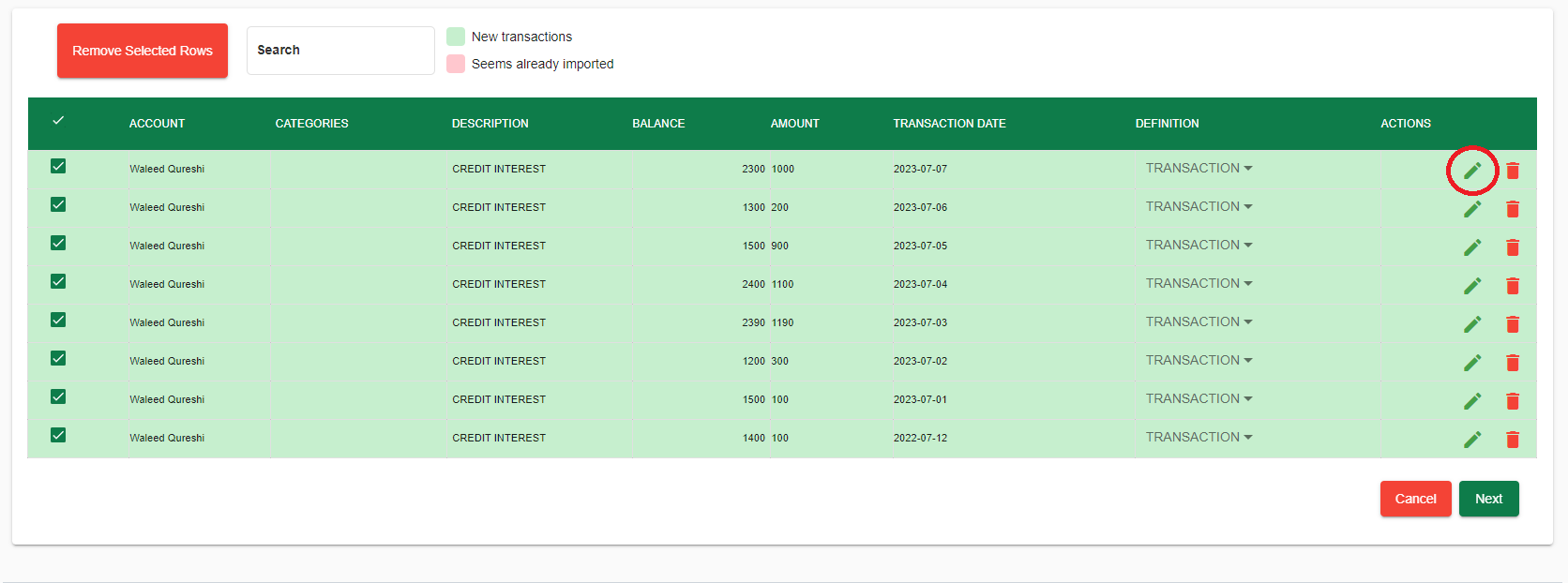Toggle the select-all checkbox in table header

click(58, 121)
